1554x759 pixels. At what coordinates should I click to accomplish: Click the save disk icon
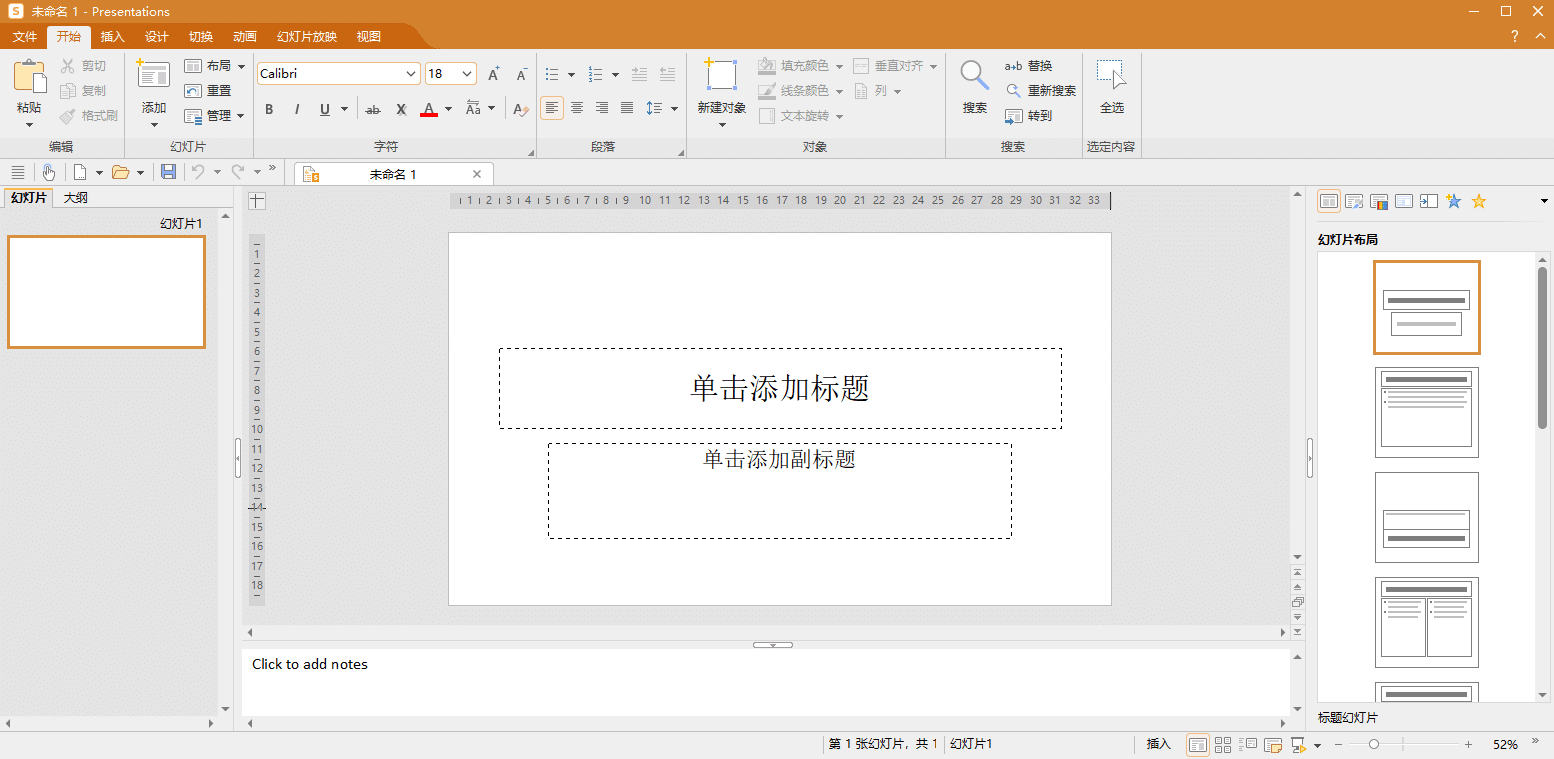click(x=168, y=172)
